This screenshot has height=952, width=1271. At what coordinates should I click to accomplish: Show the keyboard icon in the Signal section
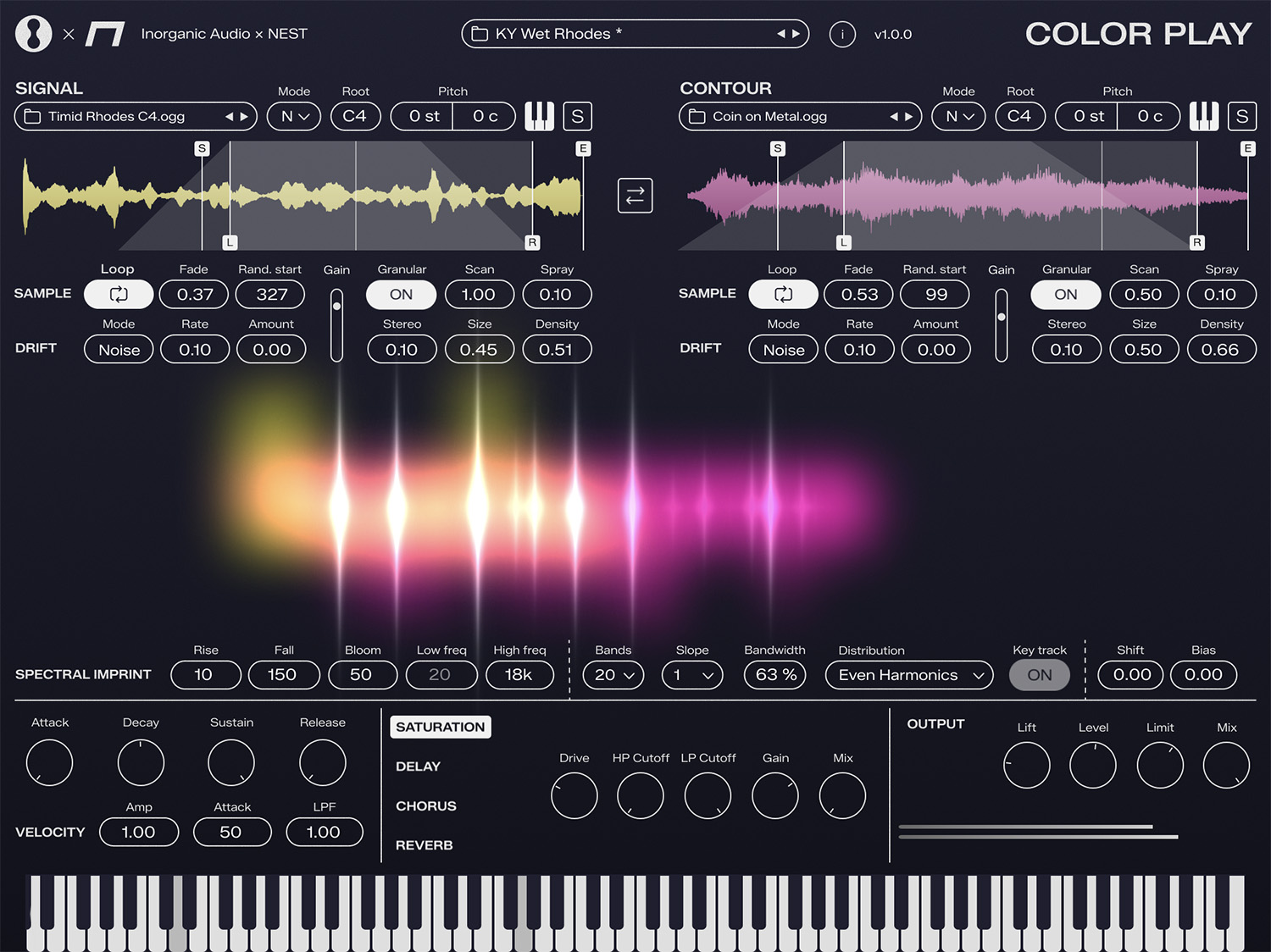pyautogui.click(x=539, y=116)
